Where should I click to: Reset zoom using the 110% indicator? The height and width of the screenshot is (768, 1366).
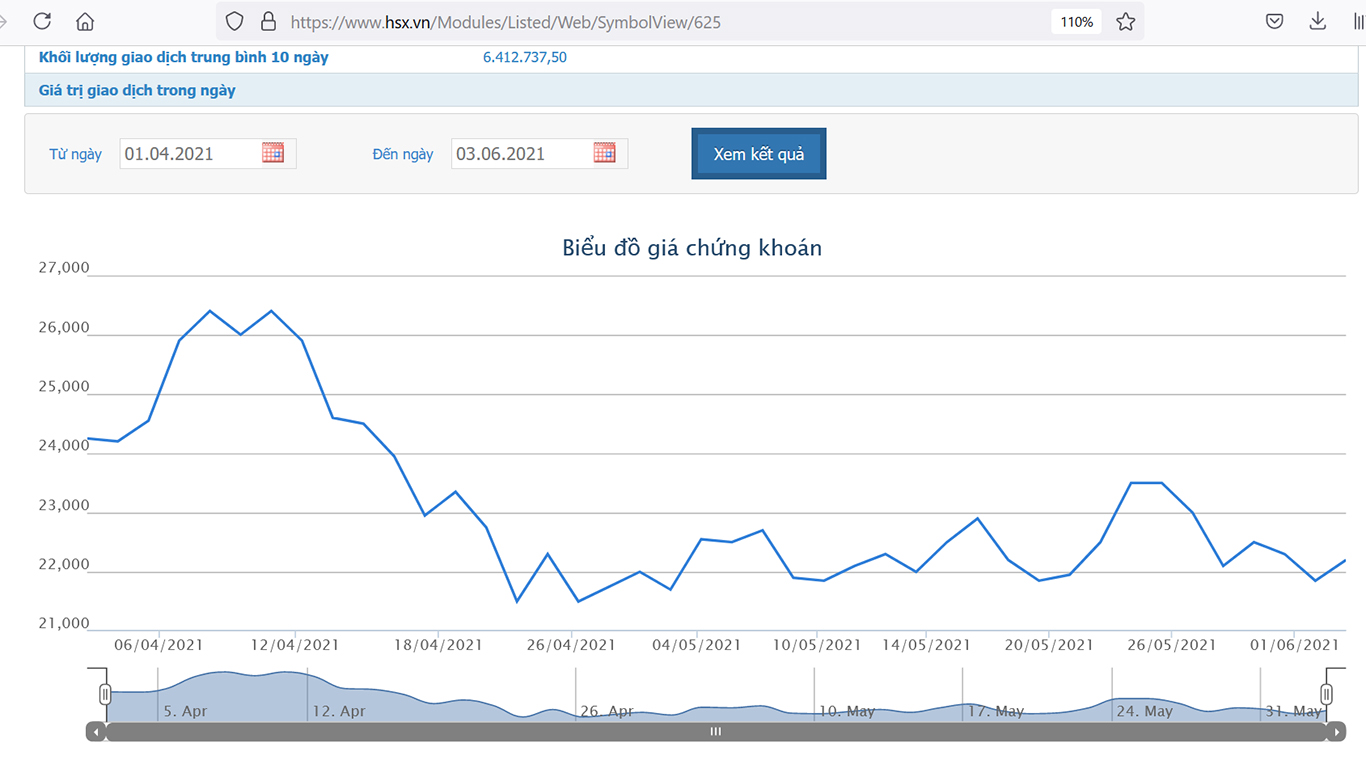[x=1076, y=21]
